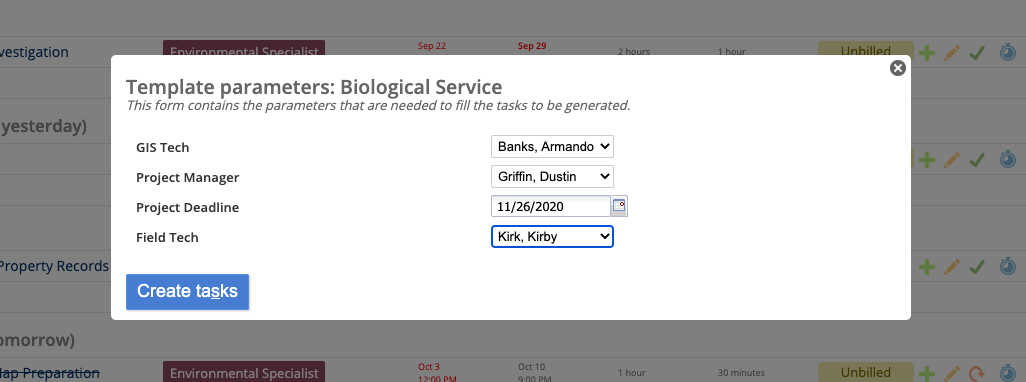Click green plus icon in Investigation row

point(927,52)
